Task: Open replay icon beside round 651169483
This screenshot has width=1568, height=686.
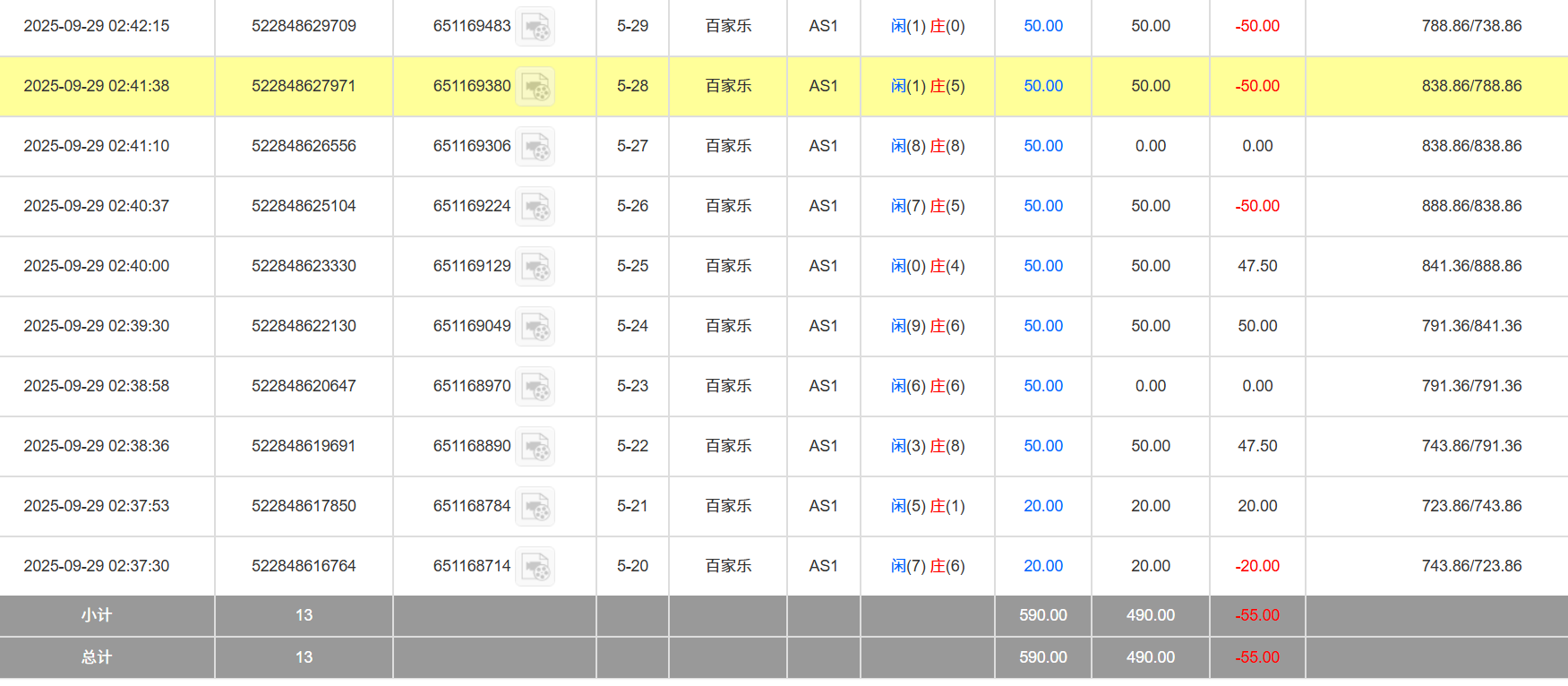Action: coord(536,27)
